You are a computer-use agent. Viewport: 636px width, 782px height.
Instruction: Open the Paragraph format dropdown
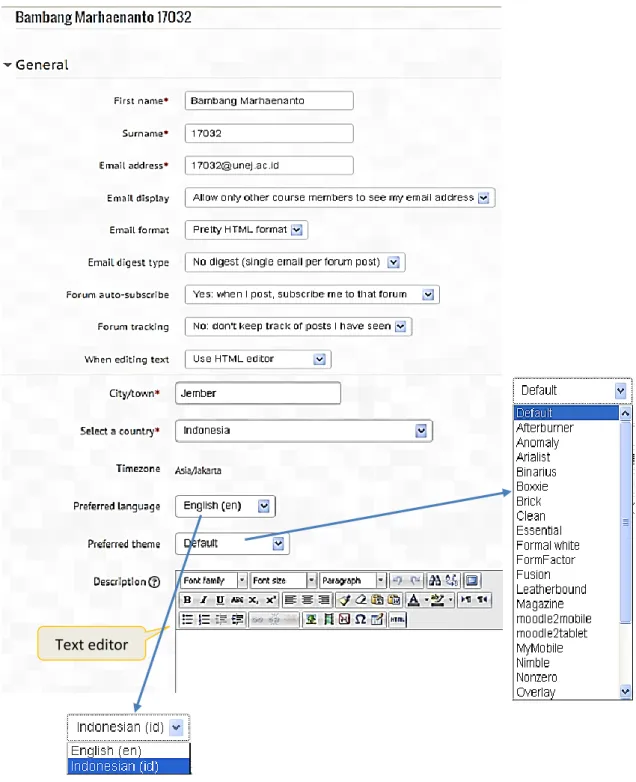(353, 581)
